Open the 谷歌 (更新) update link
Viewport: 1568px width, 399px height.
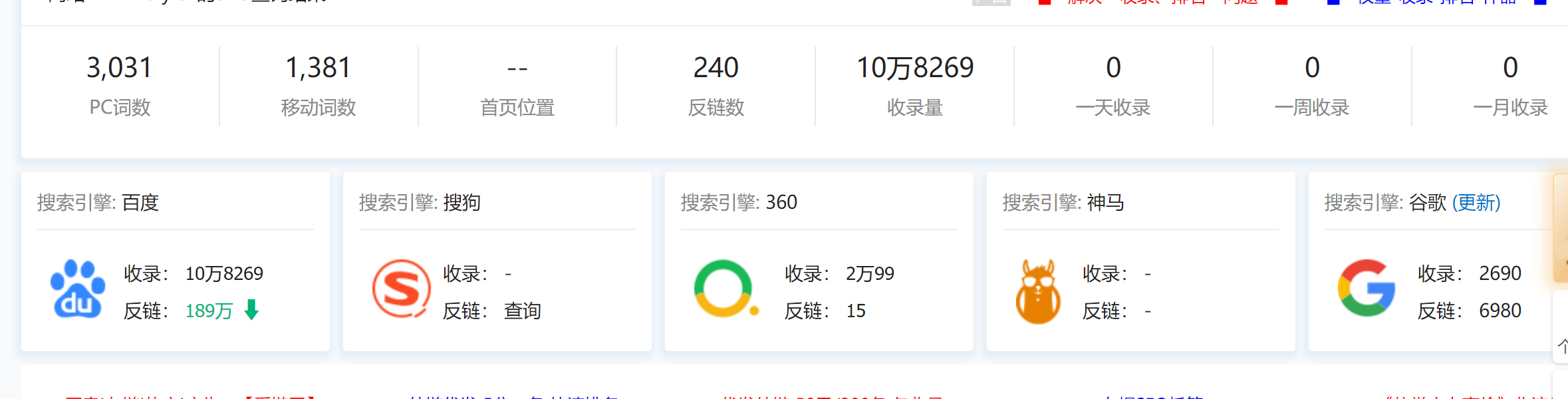tap(1476, 202)
